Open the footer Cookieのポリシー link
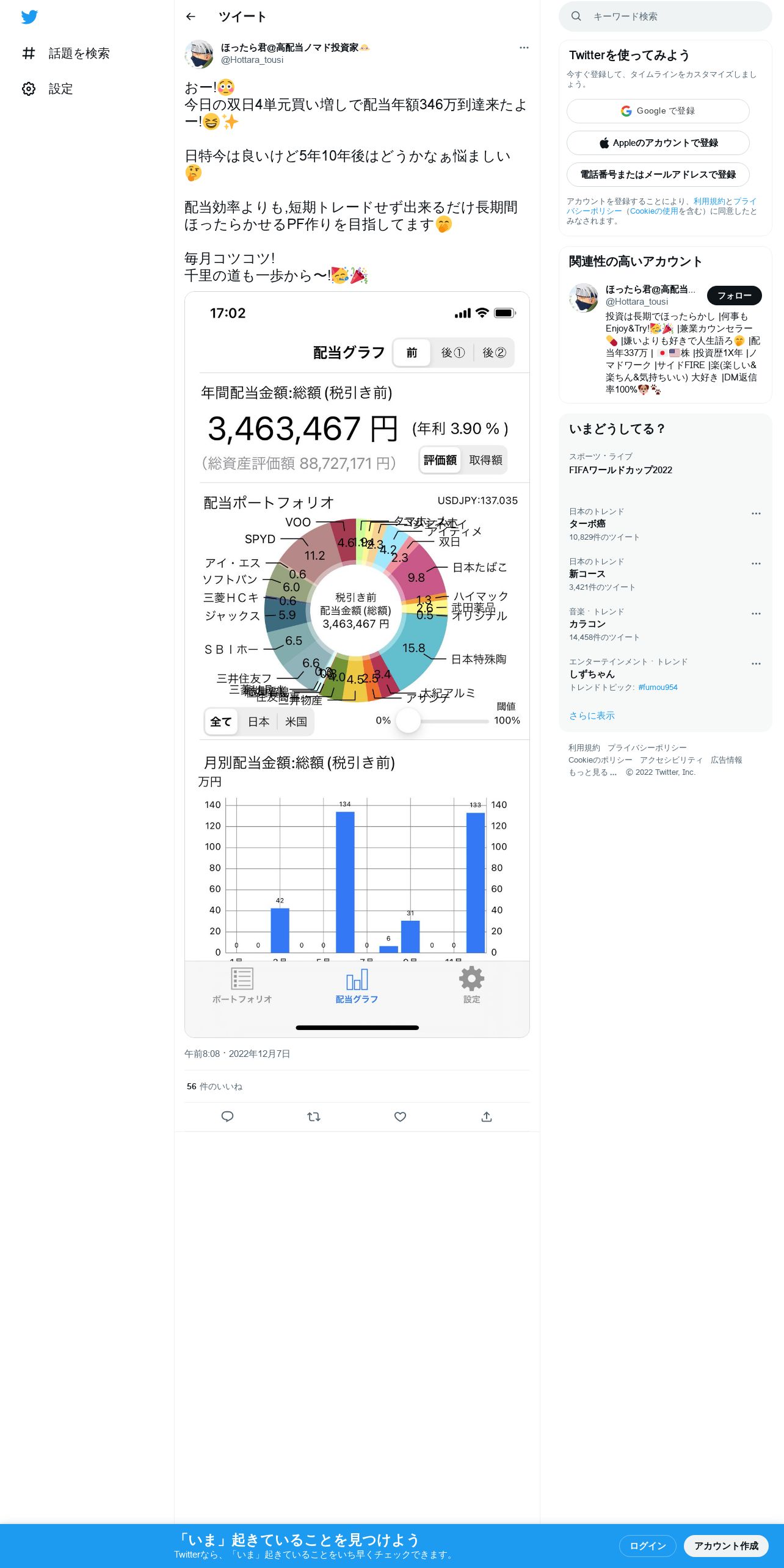 (x=600, y=760)
